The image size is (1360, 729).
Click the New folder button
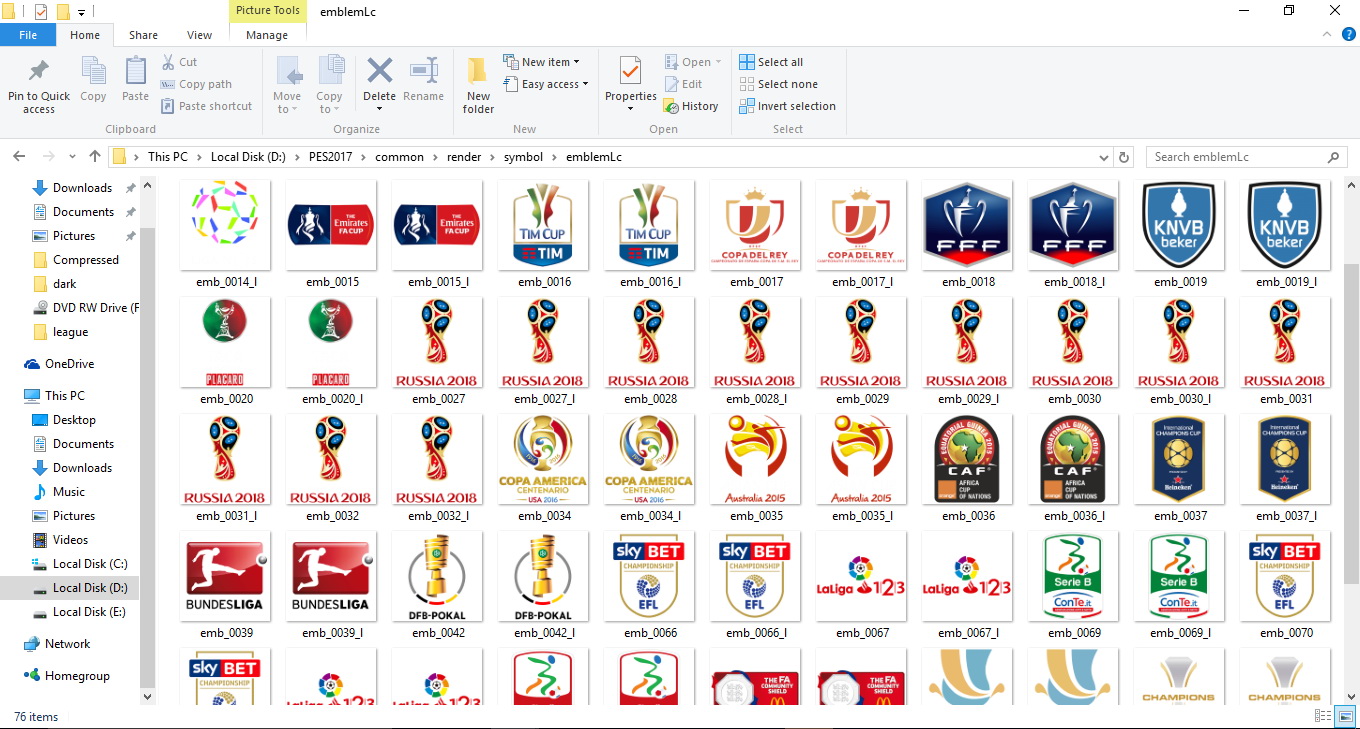click(477, 82)
